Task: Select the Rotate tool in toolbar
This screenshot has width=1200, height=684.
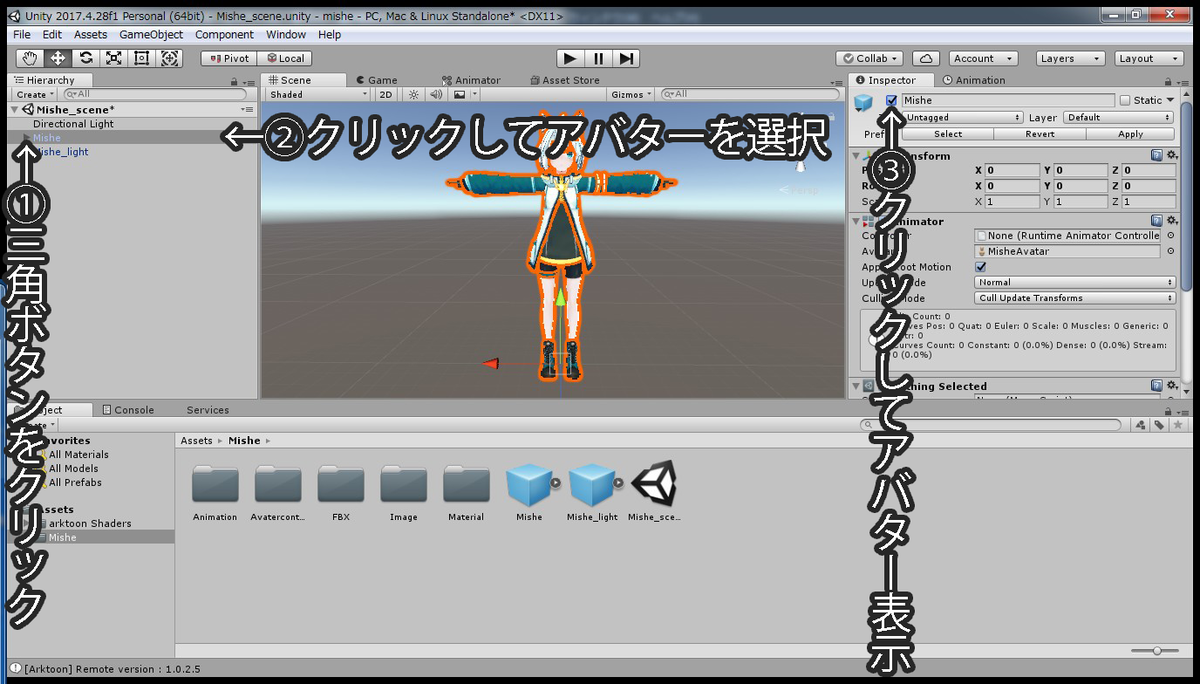Action: (86, 58)
